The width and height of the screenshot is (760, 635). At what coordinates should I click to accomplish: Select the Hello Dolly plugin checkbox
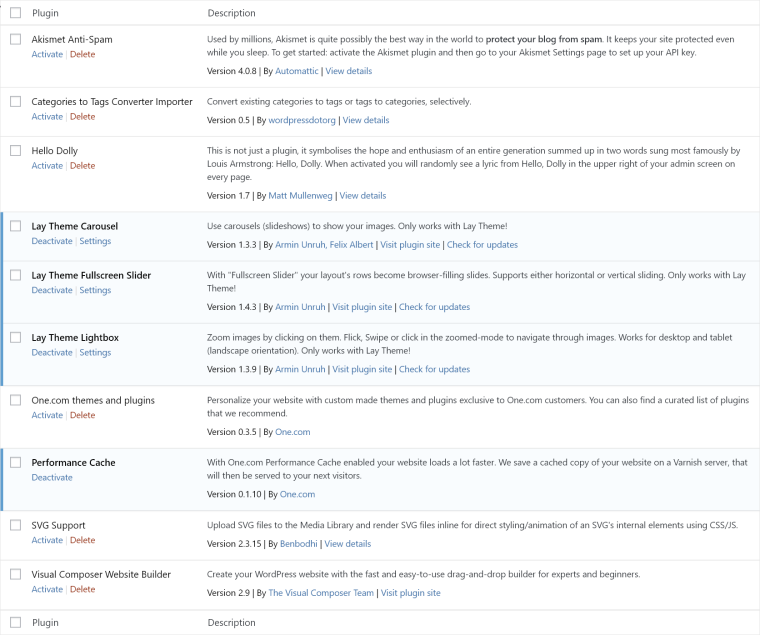tap(15, 150)
